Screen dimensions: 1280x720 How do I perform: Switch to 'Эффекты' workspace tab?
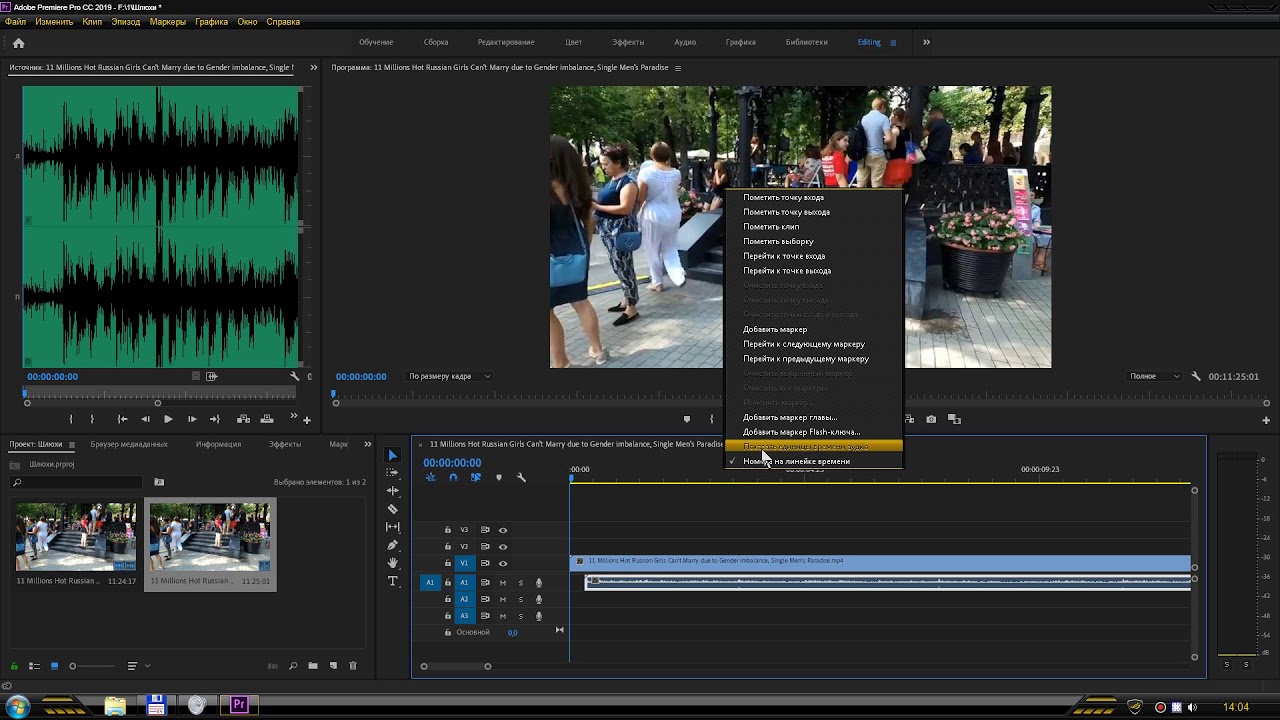pos(628,42)
